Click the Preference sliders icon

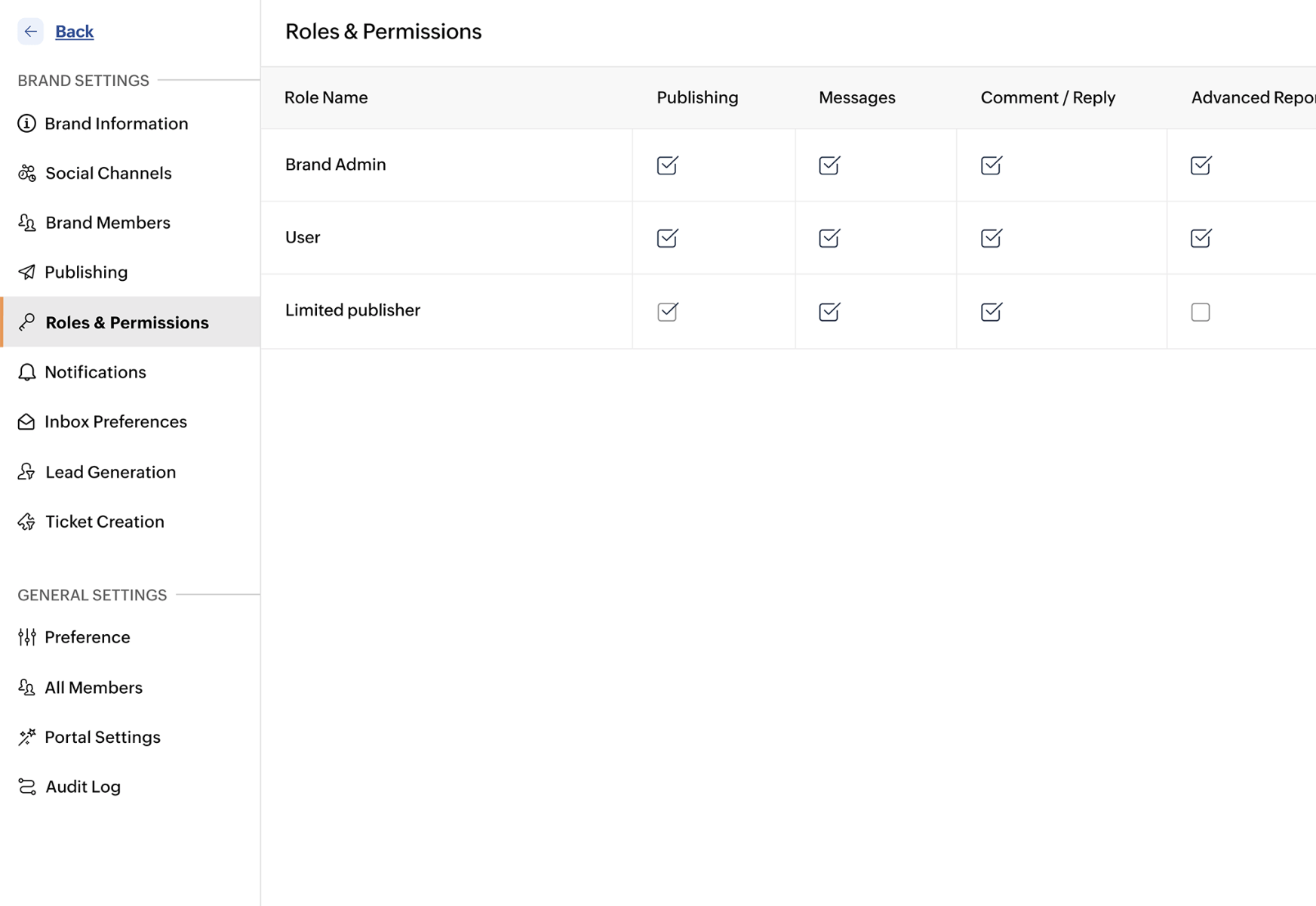coord(26,637)
